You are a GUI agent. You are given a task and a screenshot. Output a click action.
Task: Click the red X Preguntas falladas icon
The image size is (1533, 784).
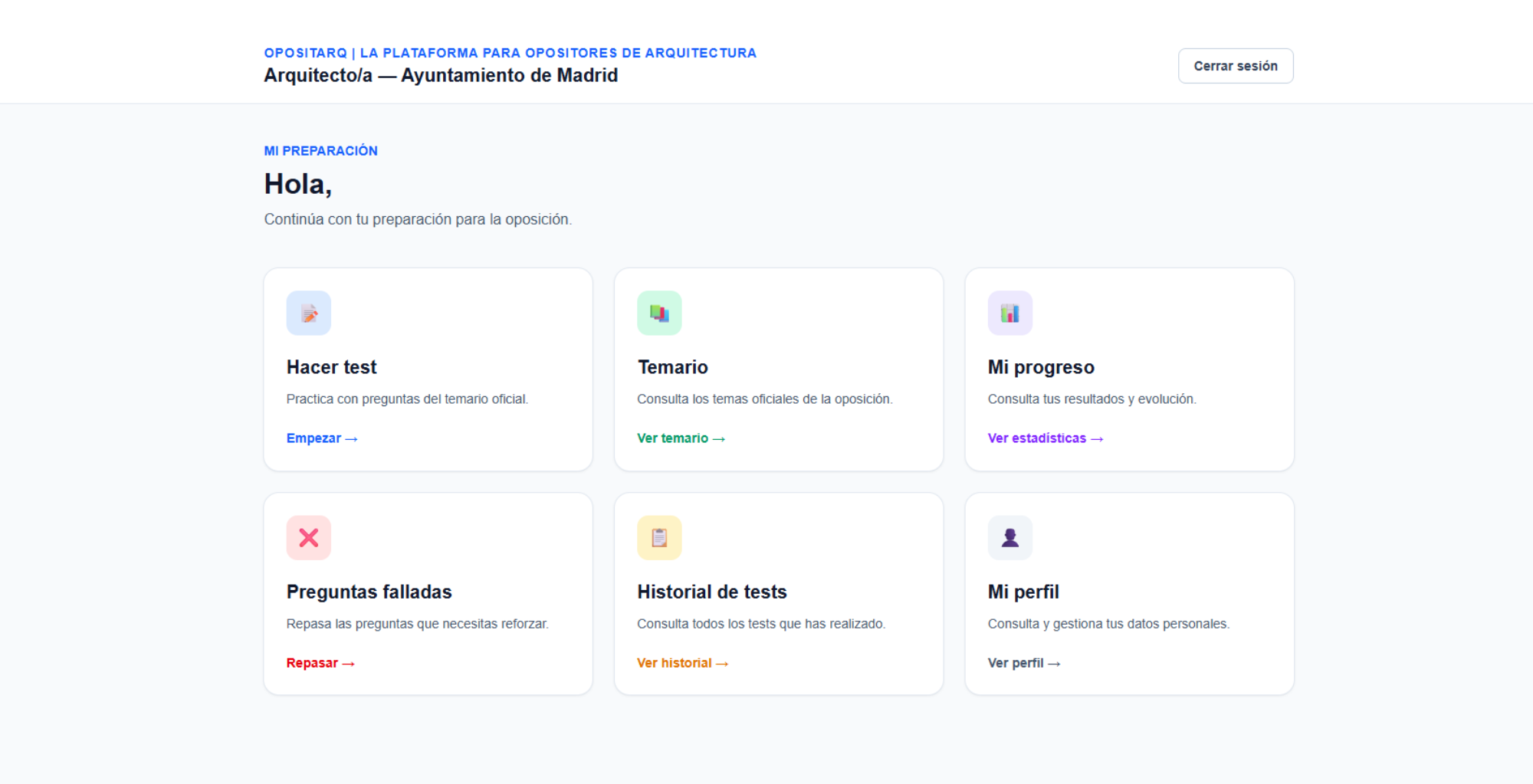coord(309,537)
